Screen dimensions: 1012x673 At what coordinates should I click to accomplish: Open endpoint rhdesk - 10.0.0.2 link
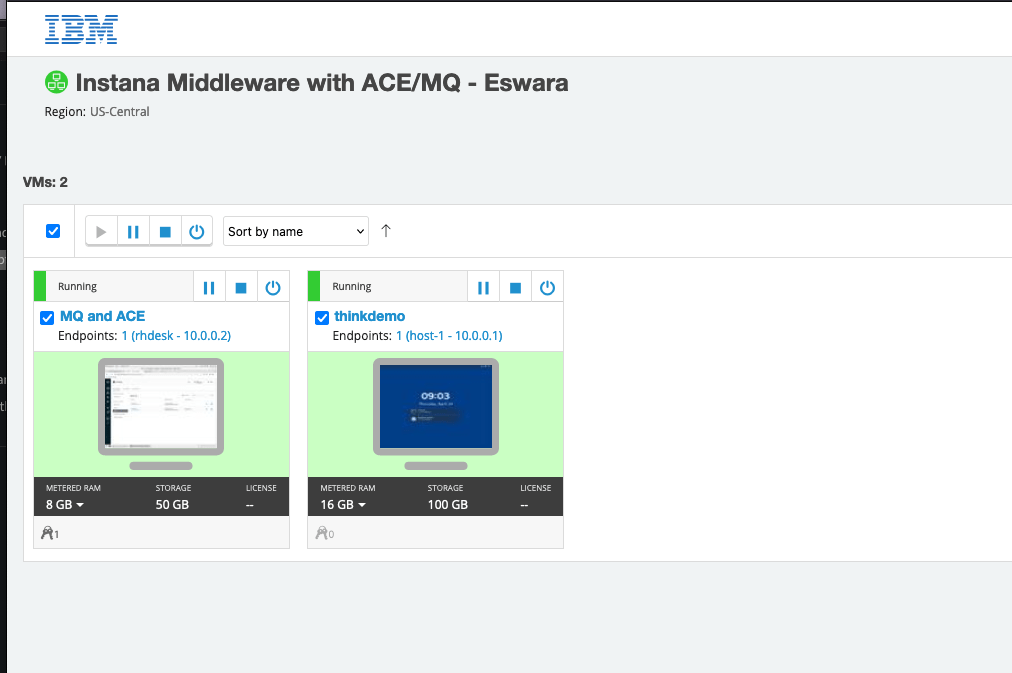click(176, 336)
